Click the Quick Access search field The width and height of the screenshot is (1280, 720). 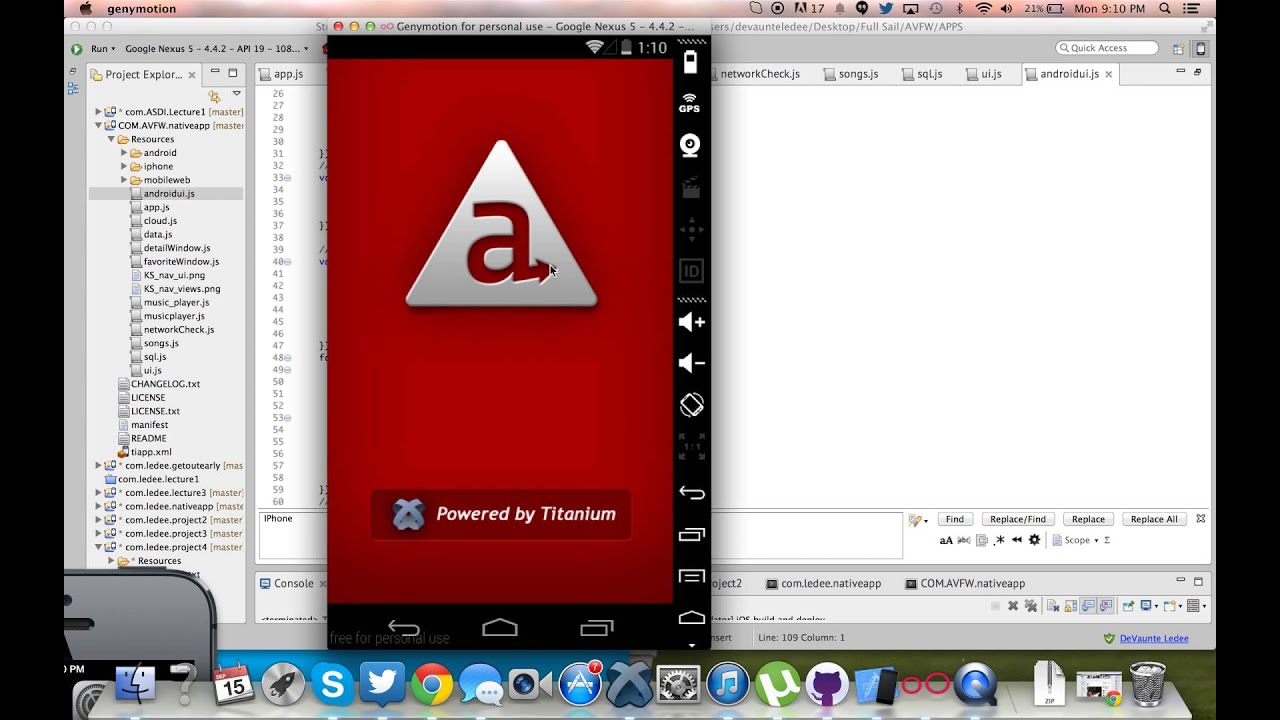tap(1107, 48)
